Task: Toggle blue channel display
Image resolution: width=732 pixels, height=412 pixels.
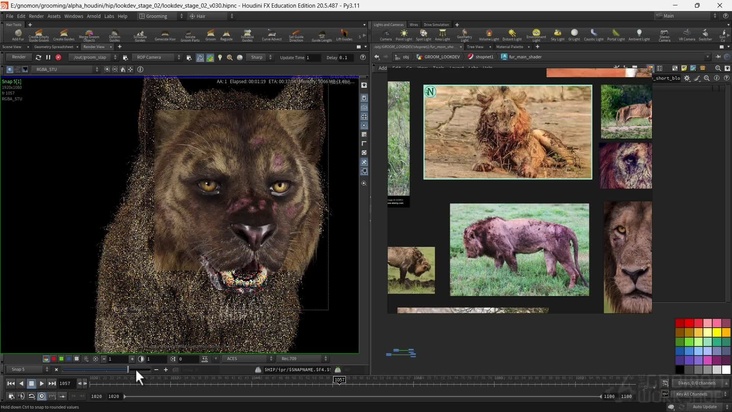Action: [69, 359]
